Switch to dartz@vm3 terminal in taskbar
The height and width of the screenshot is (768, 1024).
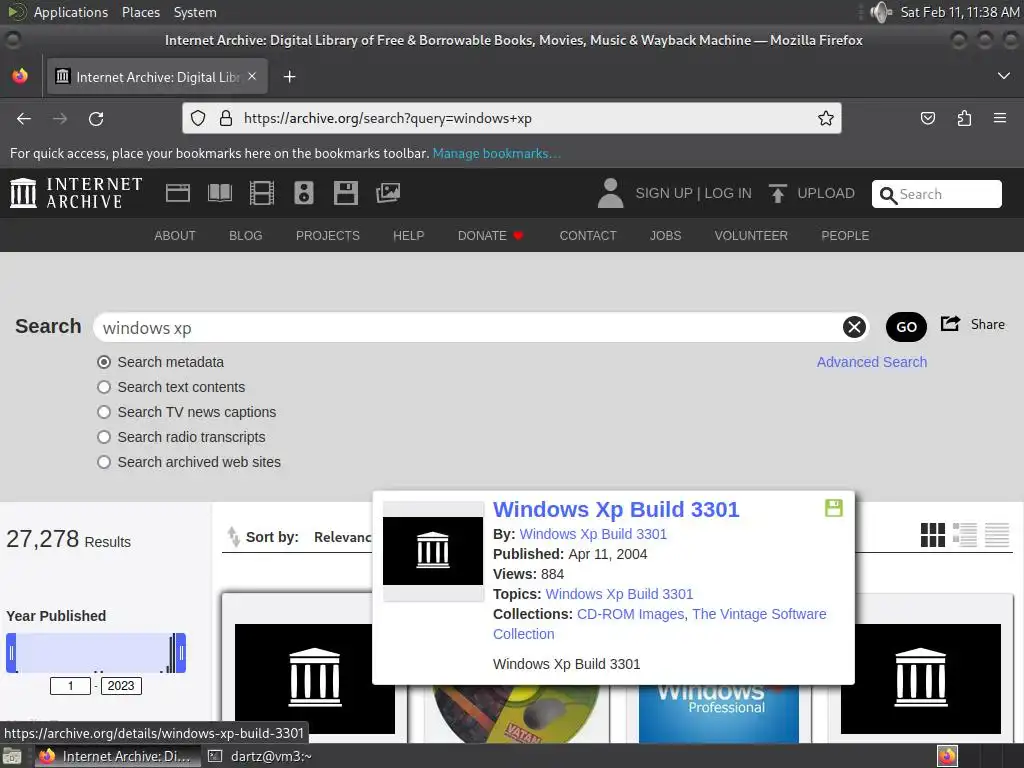click(260, 756)
